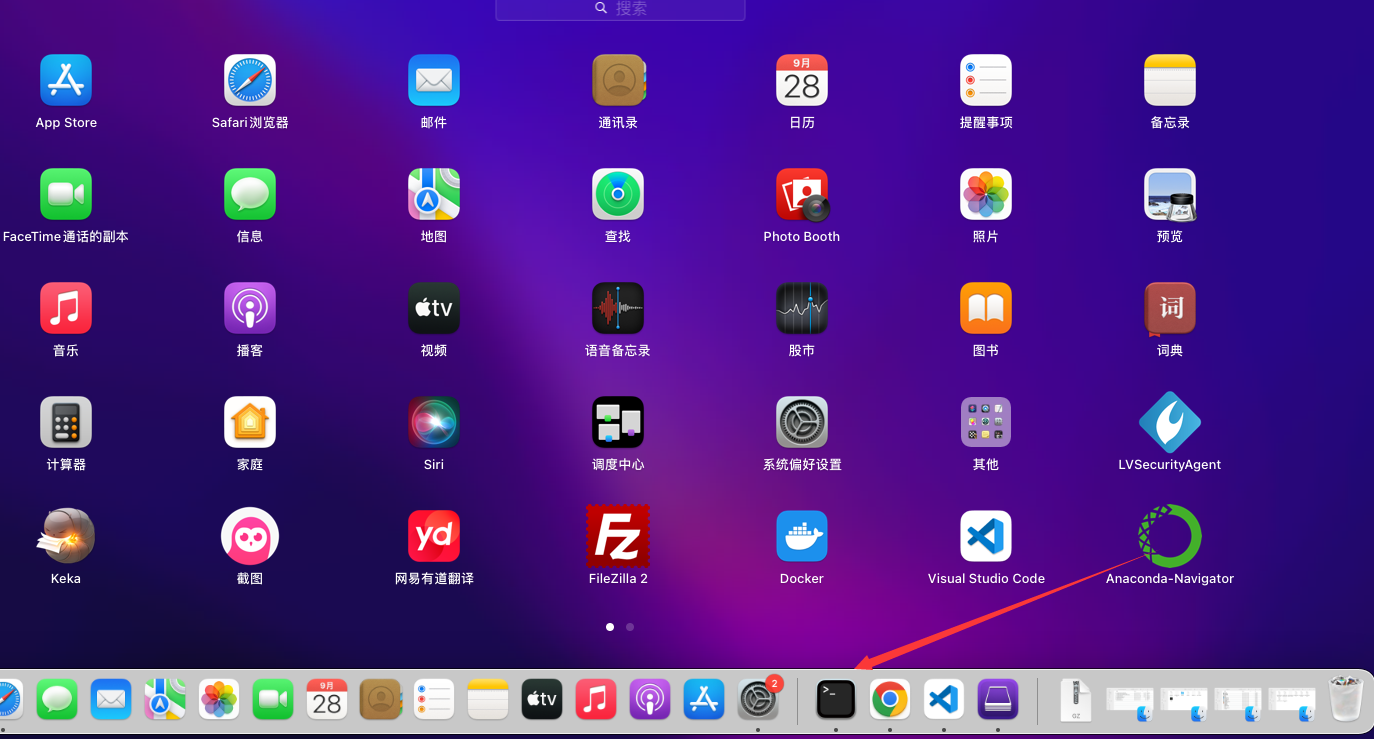
Task: Open 照片 in Launchpad grid
Action: coord(986,194)
